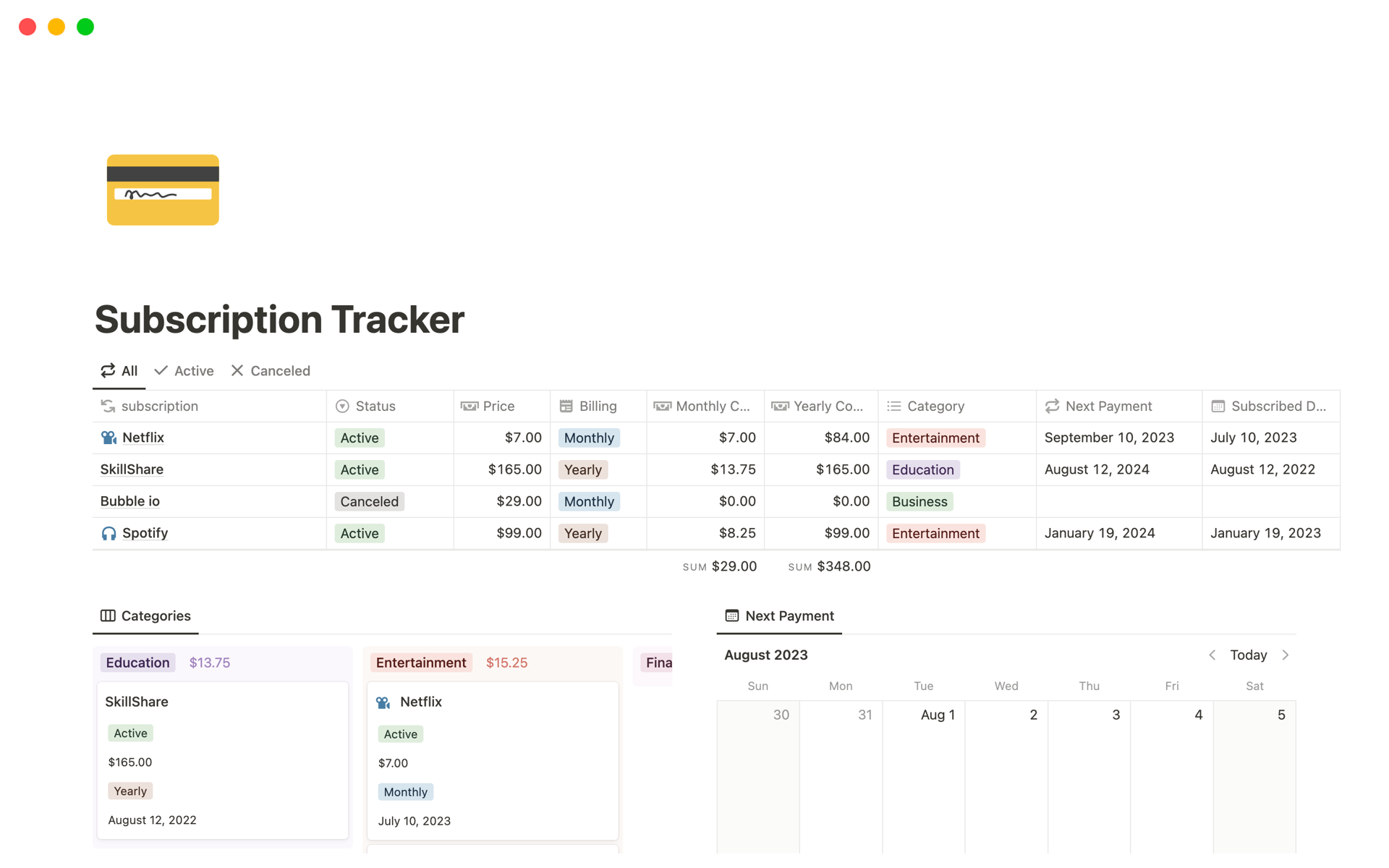
Task: Select the Aug 1 cell in the calendar
Action: [x=924, y=767]
